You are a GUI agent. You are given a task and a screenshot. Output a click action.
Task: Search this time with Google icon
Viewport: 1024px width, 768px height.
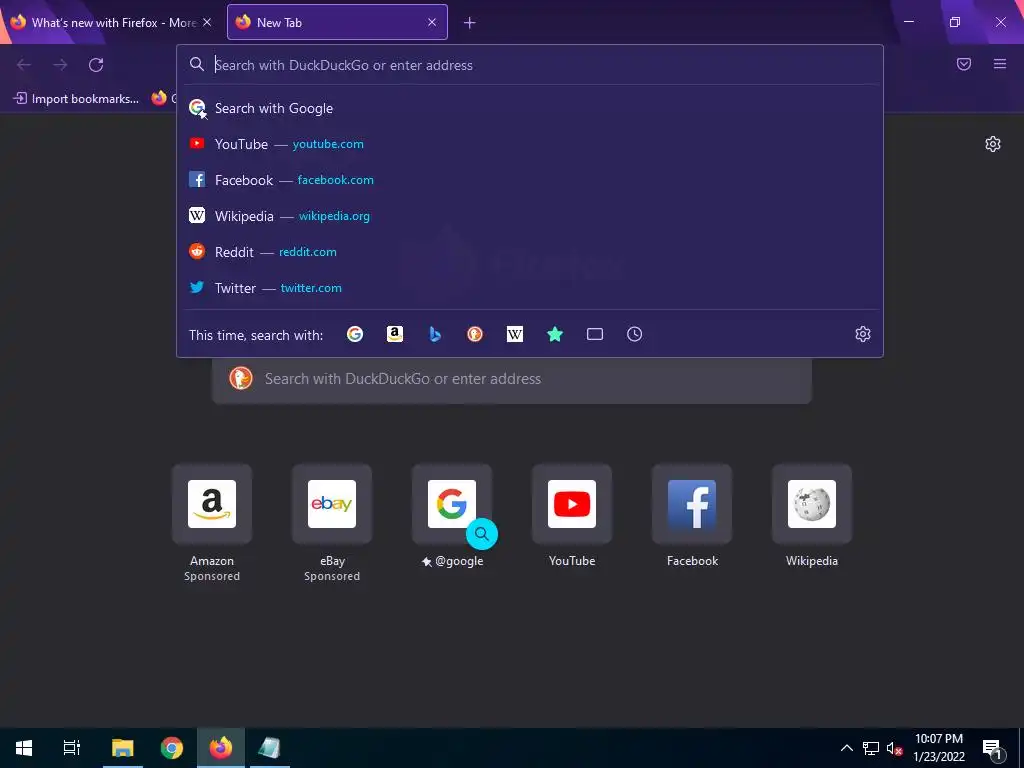(x=355, y=334)
